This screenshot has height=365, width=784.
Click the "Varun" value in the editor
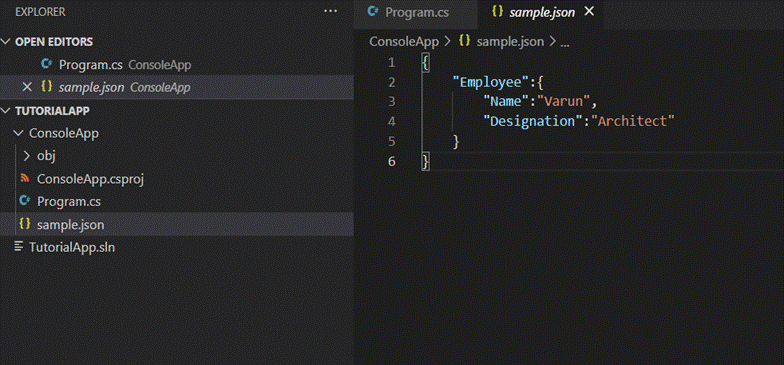click(x=564, y=102)
